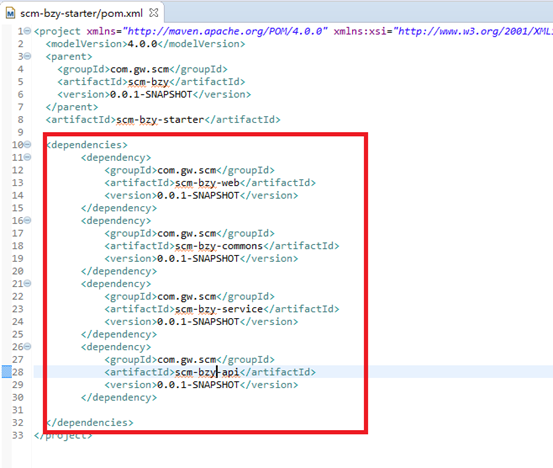Click the version value on line 14

[x=198, y=195]
